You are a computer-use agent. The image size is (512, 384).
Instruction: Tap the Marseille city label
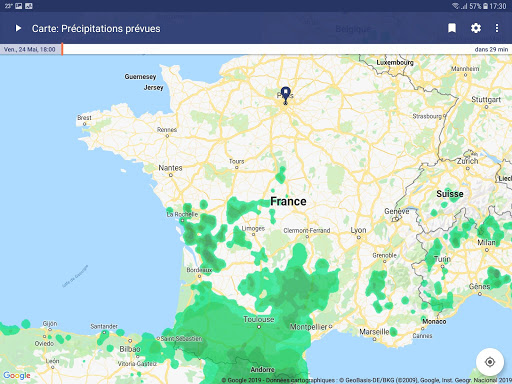point(374,332)
